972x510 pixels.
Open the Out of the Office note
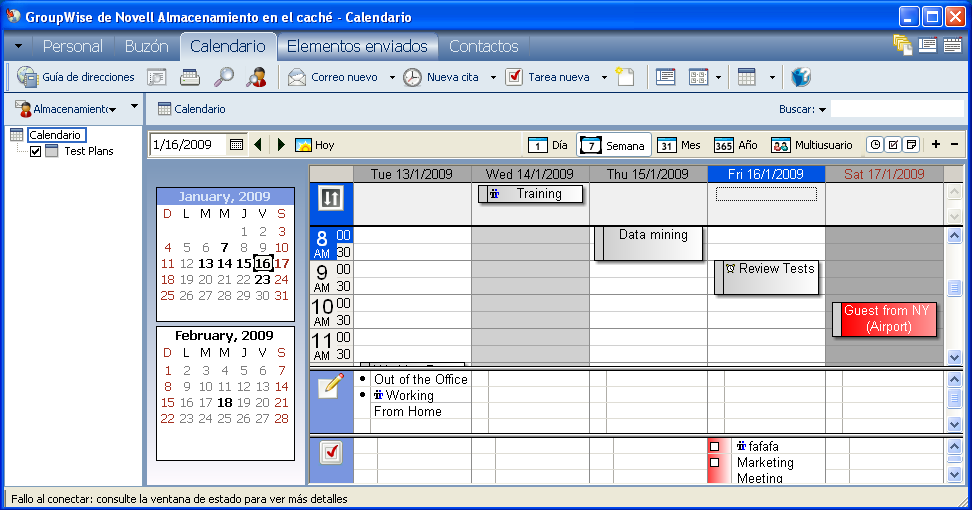point(421,379)
